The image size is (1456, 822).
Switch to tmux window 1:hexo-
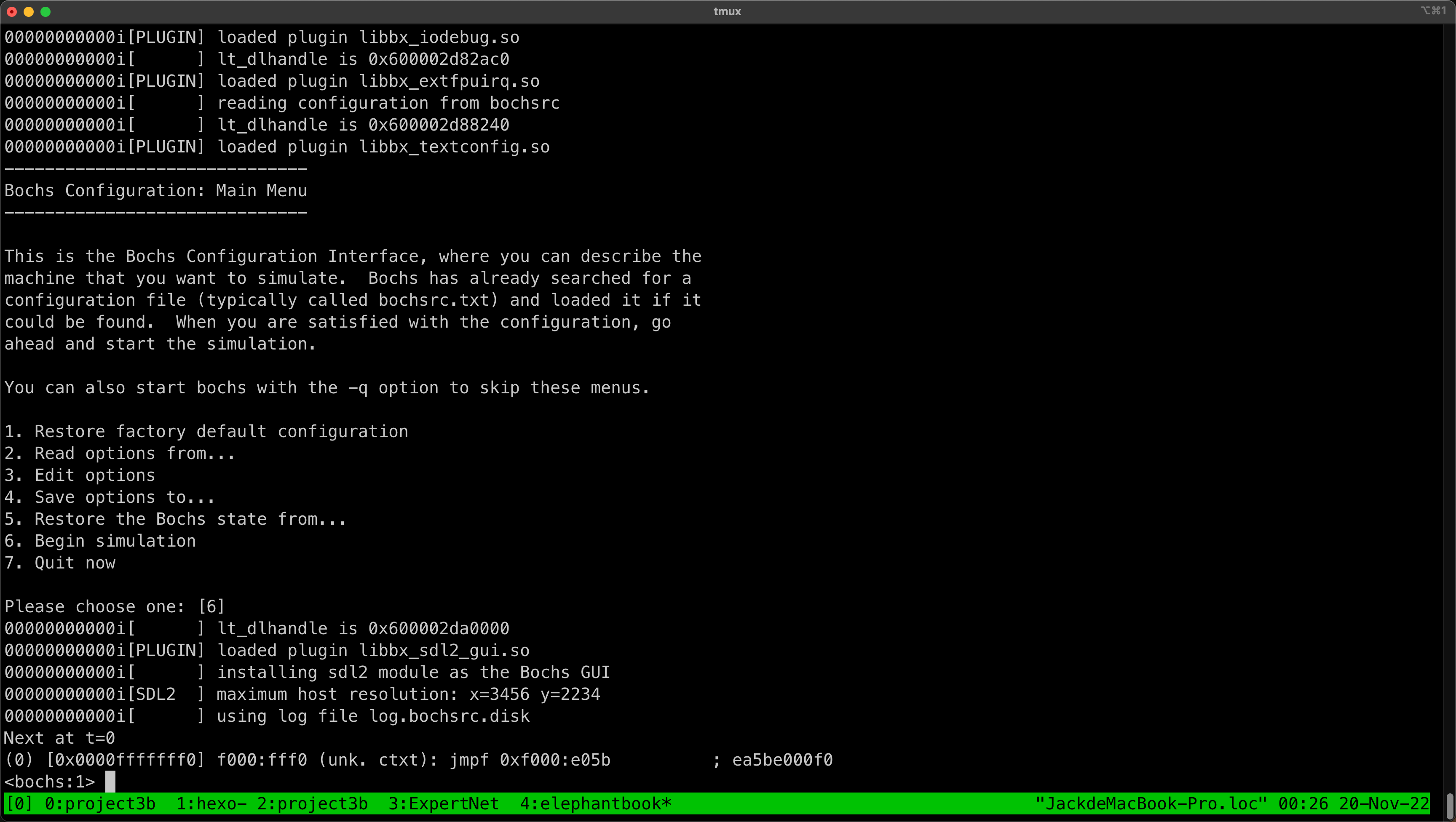211,803
